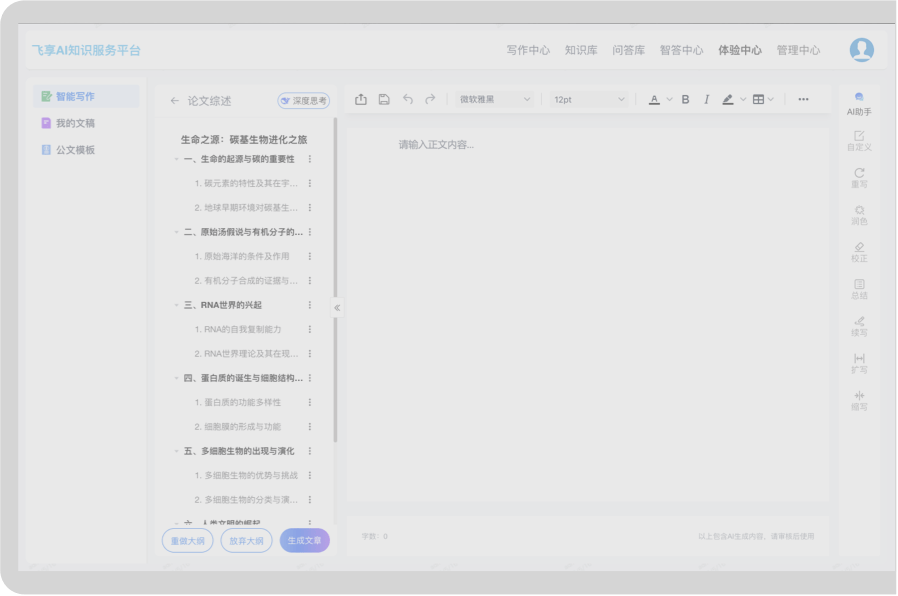Click the 生成文章 button
The height and width of the screenshot is (596, 898).
point(305,541)
